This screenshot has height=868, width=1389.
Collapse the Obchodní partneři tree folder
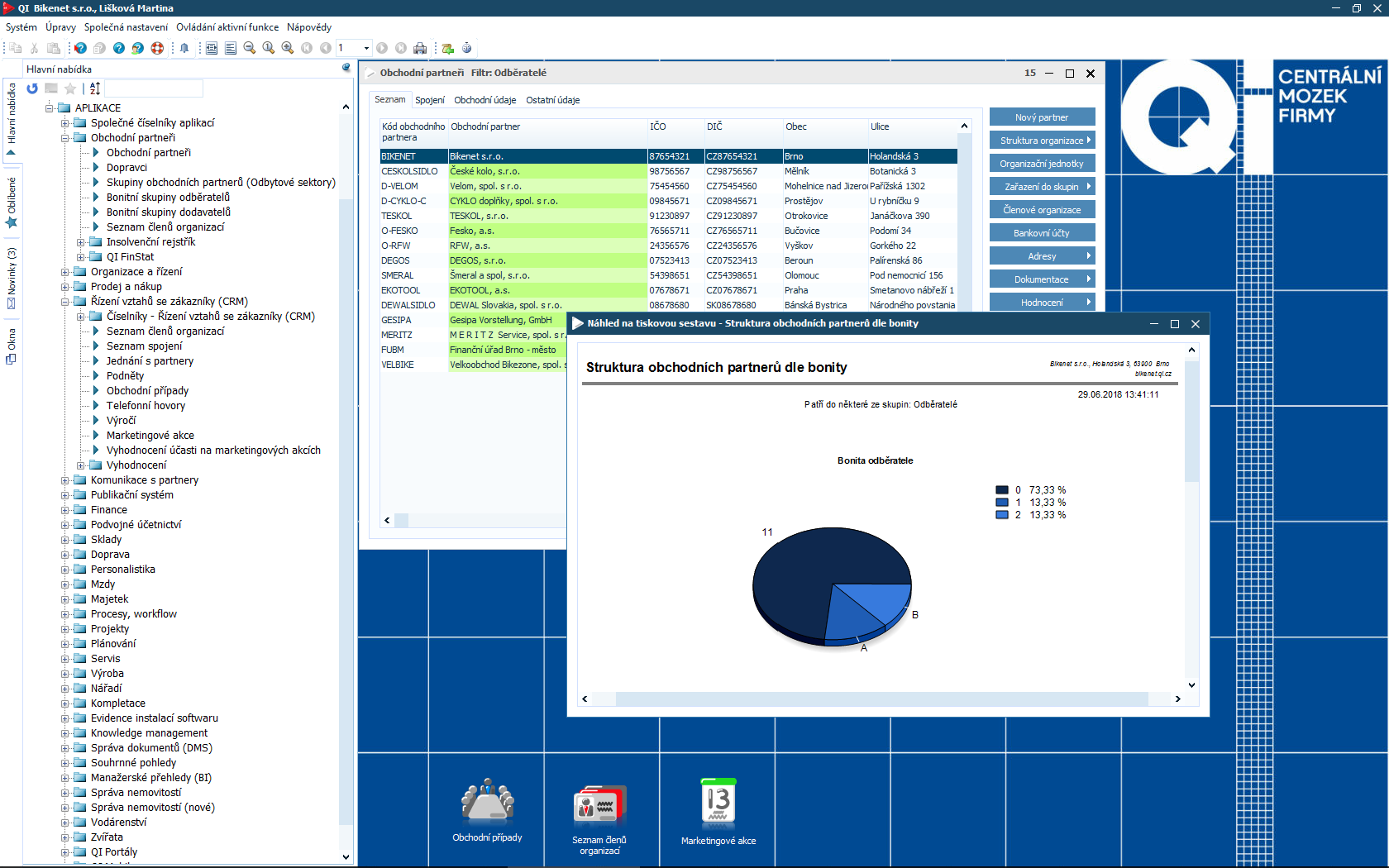pyautogui.click(x=65, y=138)
